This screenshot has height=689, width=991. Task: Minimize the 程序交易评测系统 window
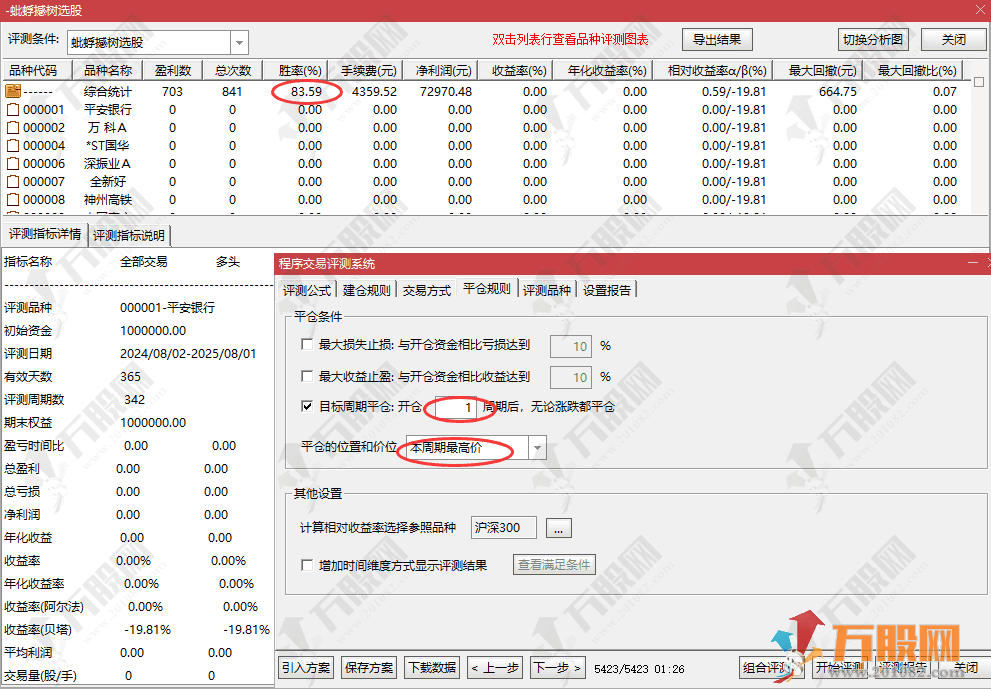pyautogui.click(x=972, y=263)
